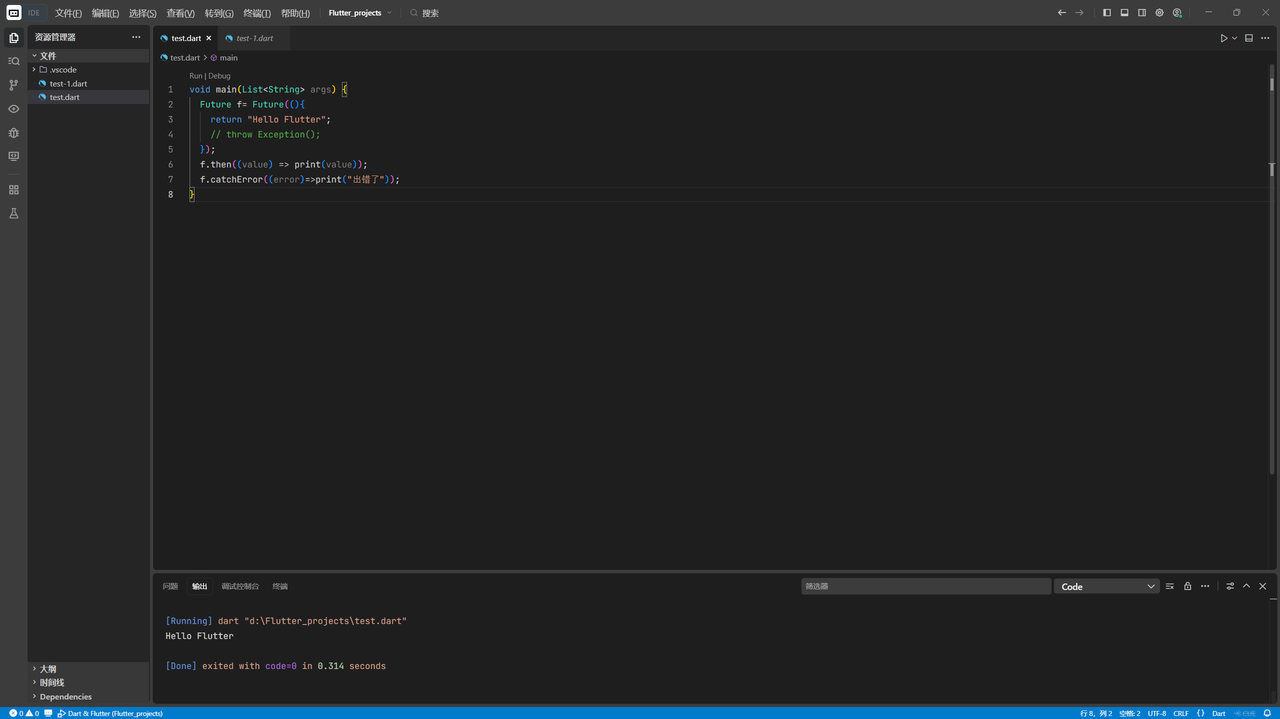Open the panel settings sliders icon
Image resolution: width=1280 pixels, height=719 pixels.
tap(1230, 586)
